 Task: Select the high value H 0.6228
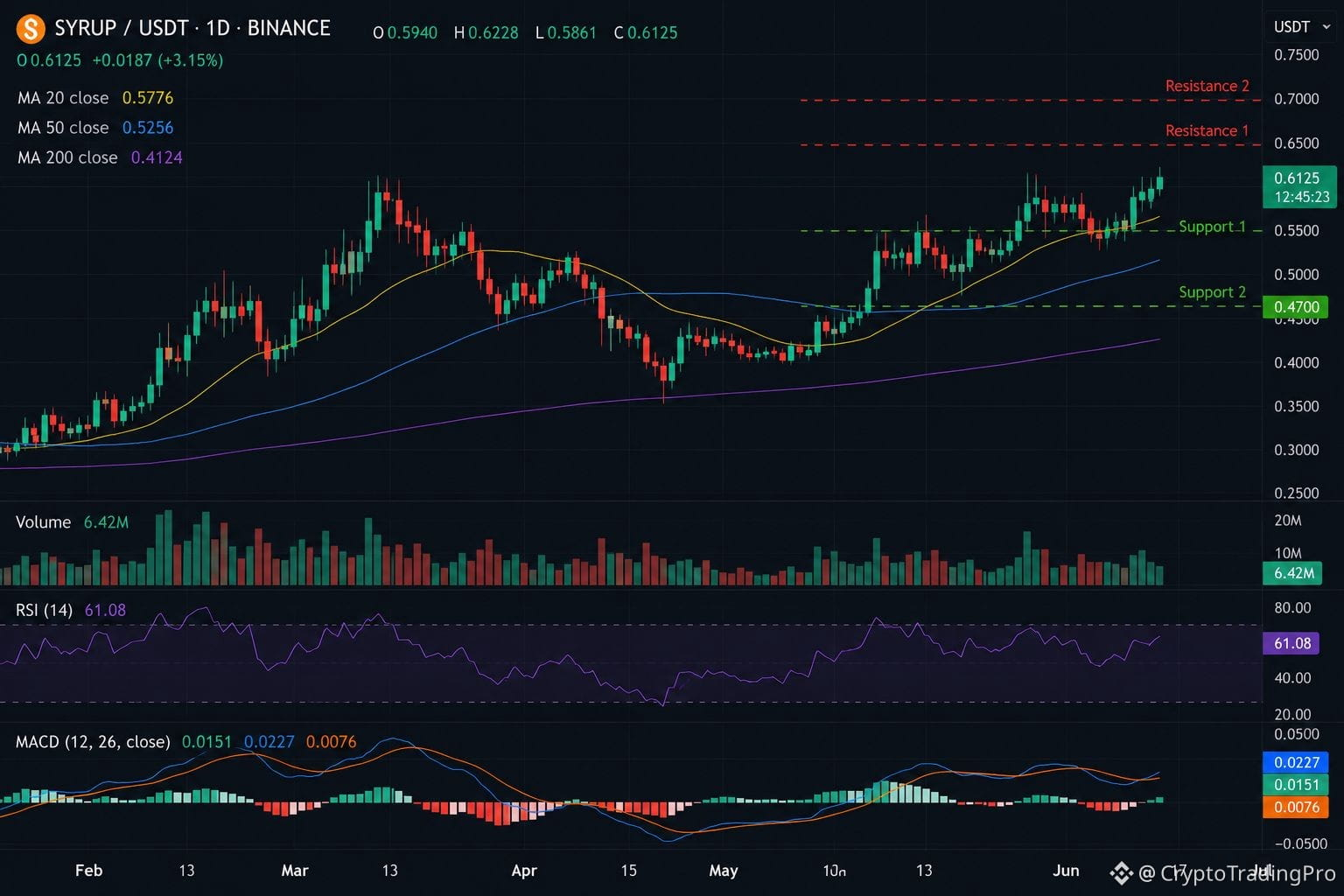(486, 33)
